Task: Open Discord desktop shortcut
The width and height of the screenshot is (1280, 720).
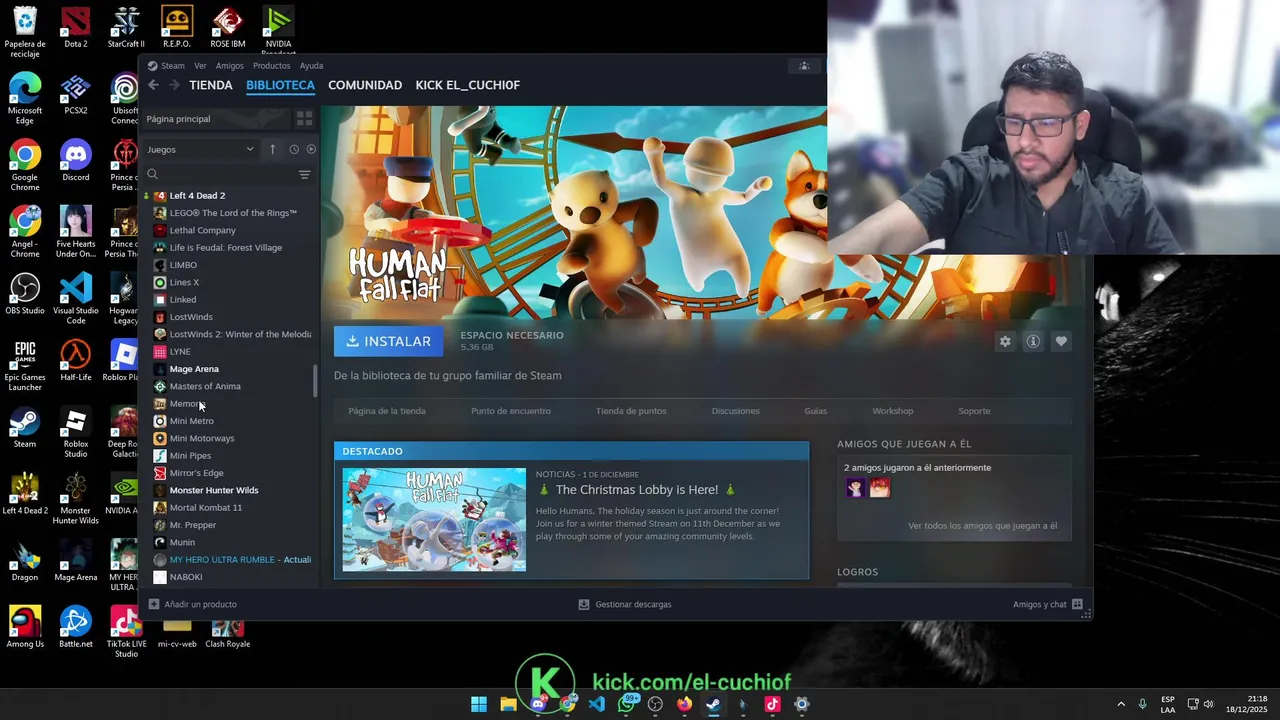Action: click(76, 160)
